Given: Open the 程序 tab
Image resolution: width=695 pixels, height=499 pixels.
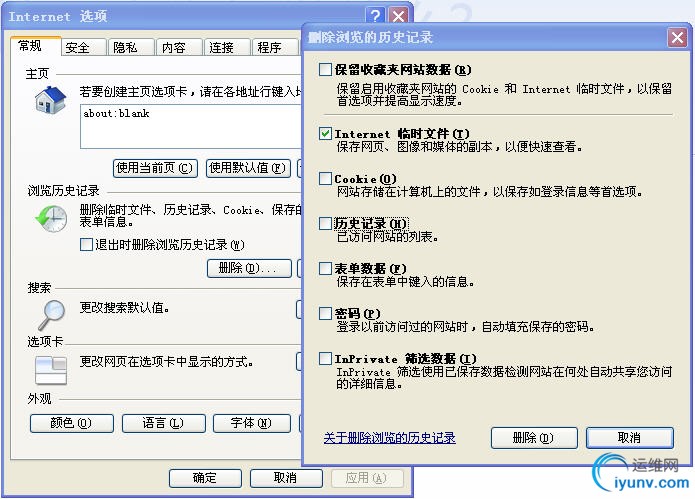Looking at the screenshot, I should click(275, 47).
